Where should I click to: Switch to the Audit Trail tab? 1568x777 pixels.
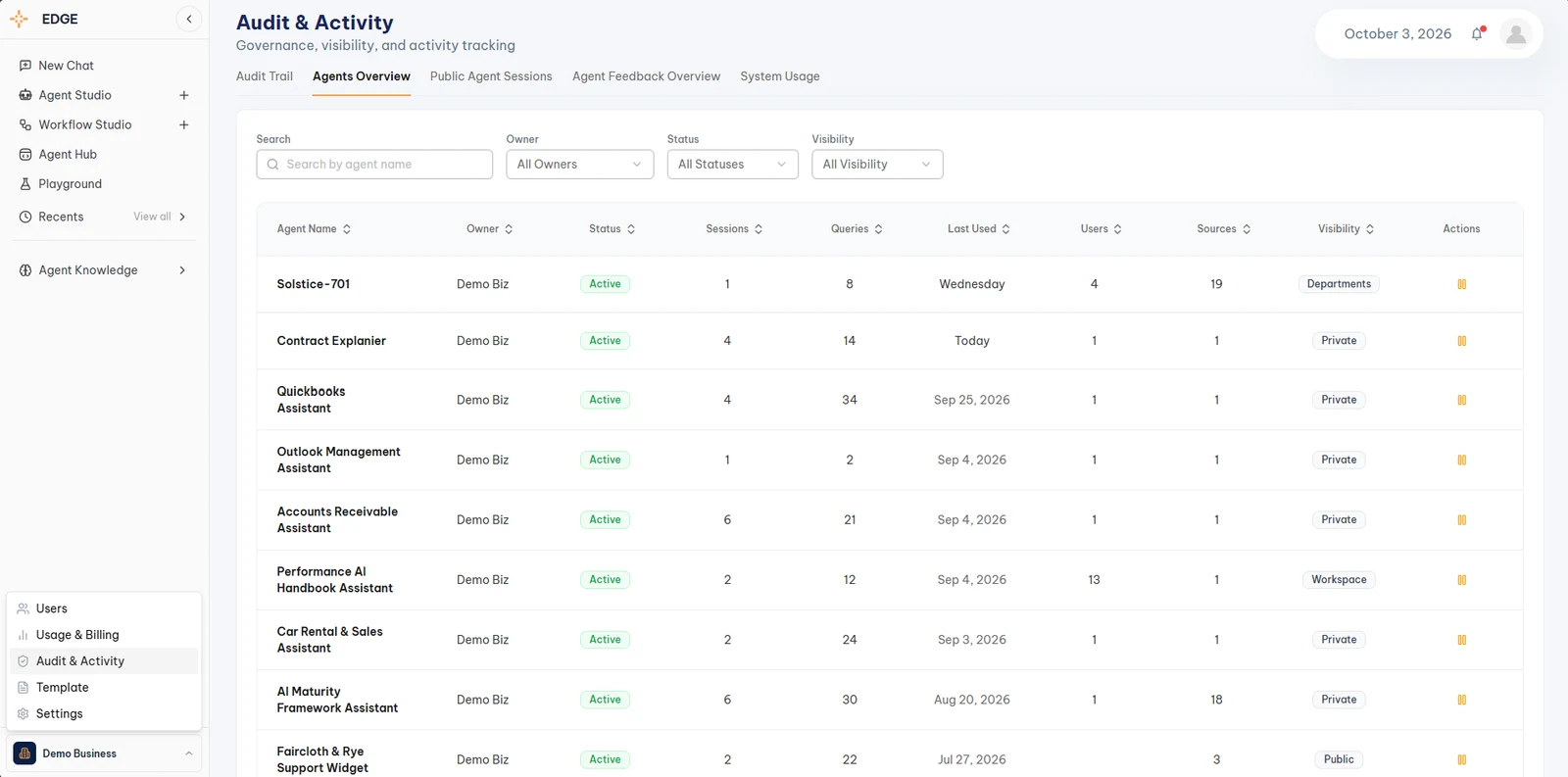(x=265, y=76)
